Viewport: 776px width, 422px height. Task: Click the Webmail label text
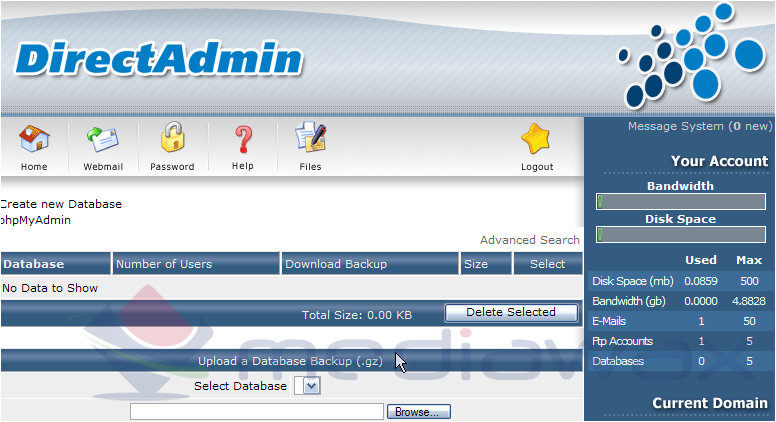(x=103, y=167)
